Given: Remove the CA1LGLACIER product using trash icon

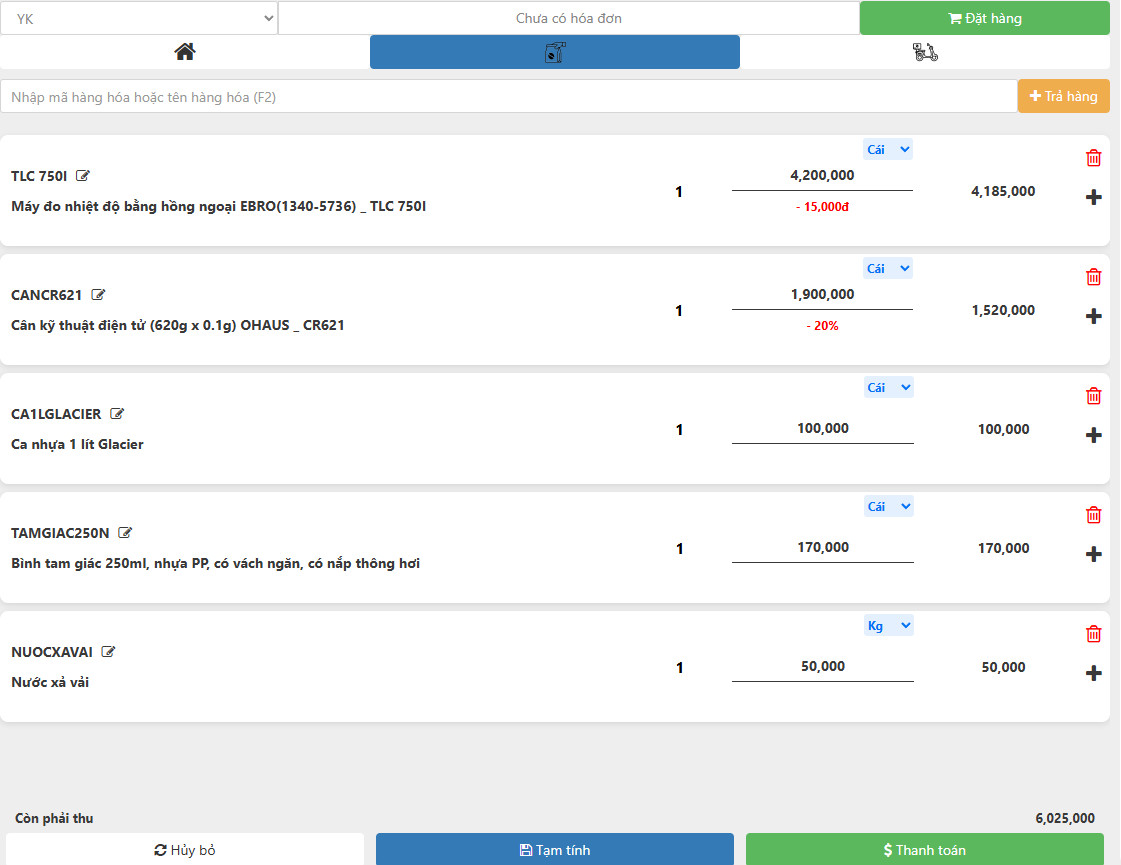Looking at the screenshot, I should (x=1093, y=396).
